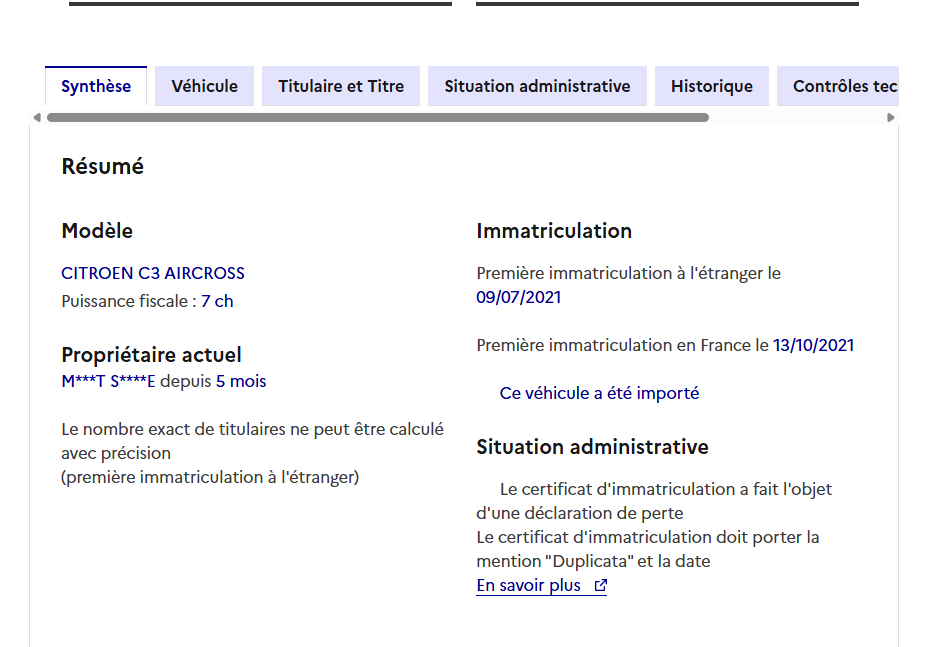Go to the Historique tab
Image resolution: width=928 pixels, height=647 pixels.
(711, 86)
